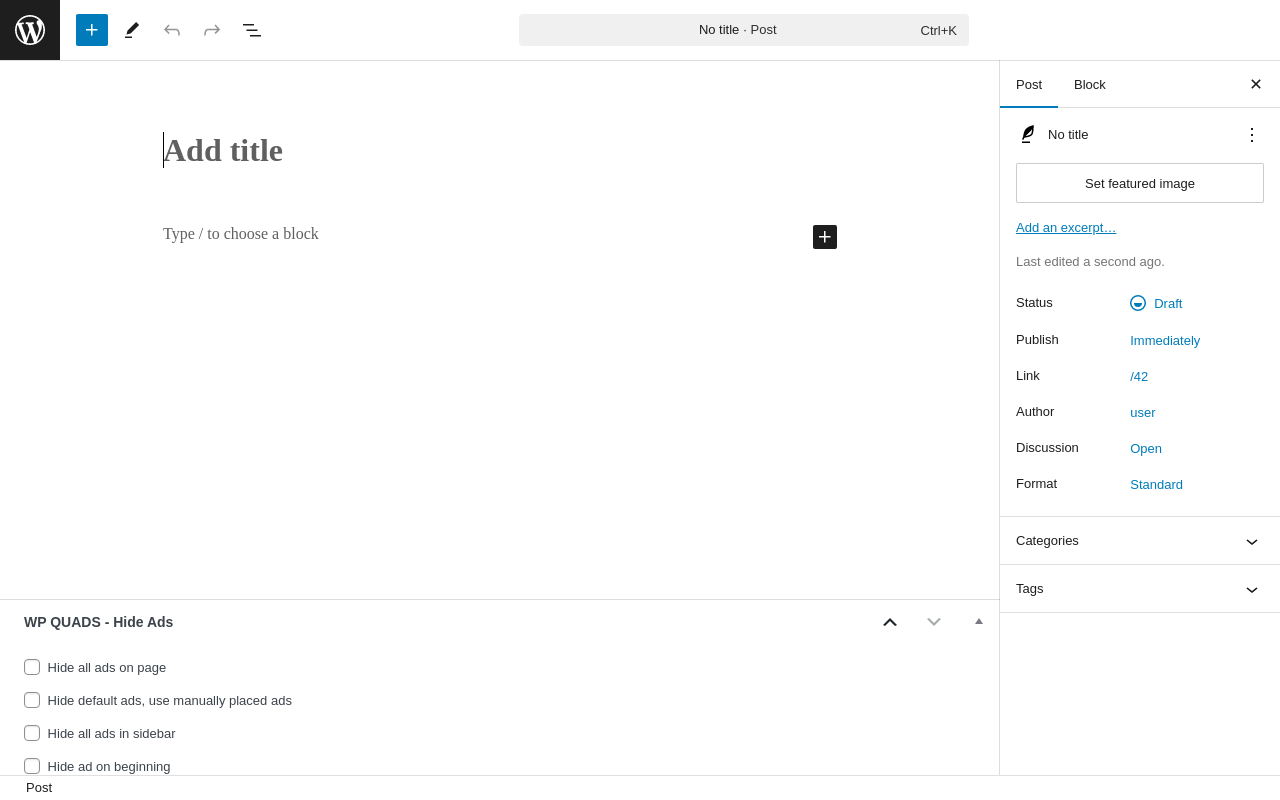This screenshot has height=800, width=1280.
Task: Close the settings sidebar
Action: [1255, 84]
